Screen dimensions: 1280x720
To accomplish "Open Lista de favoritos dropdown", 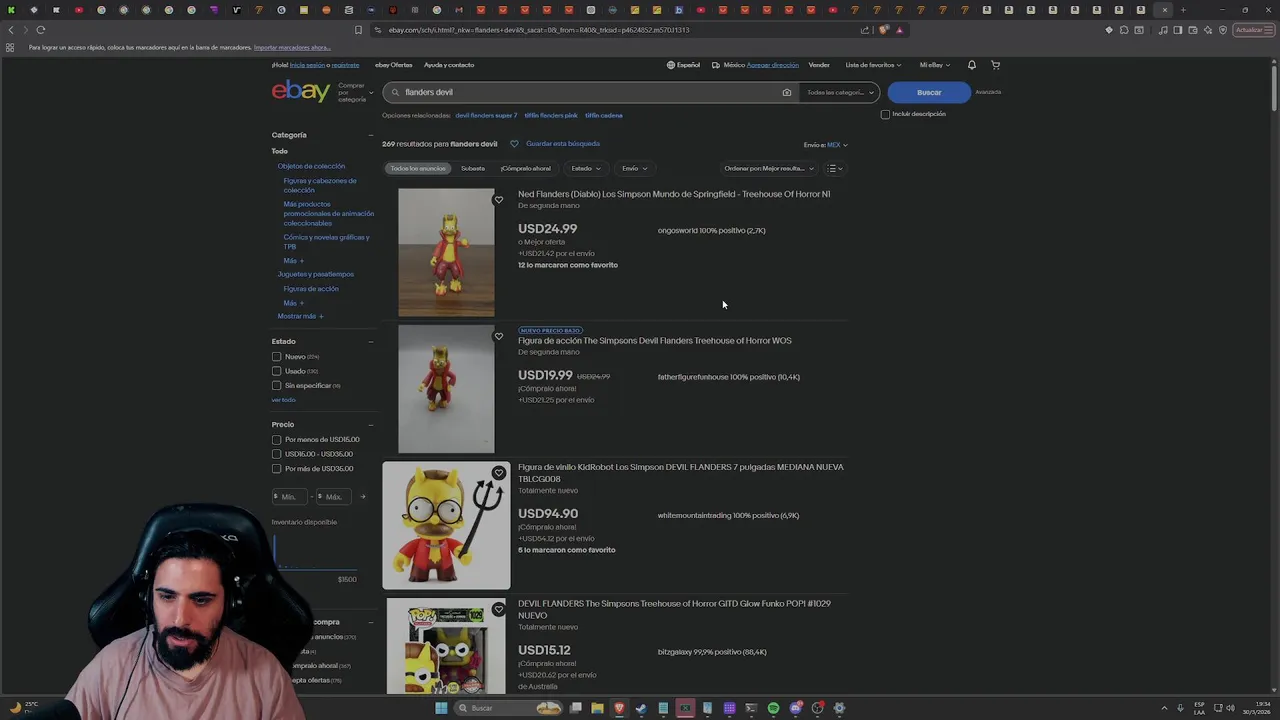I will tap(873, 65).
